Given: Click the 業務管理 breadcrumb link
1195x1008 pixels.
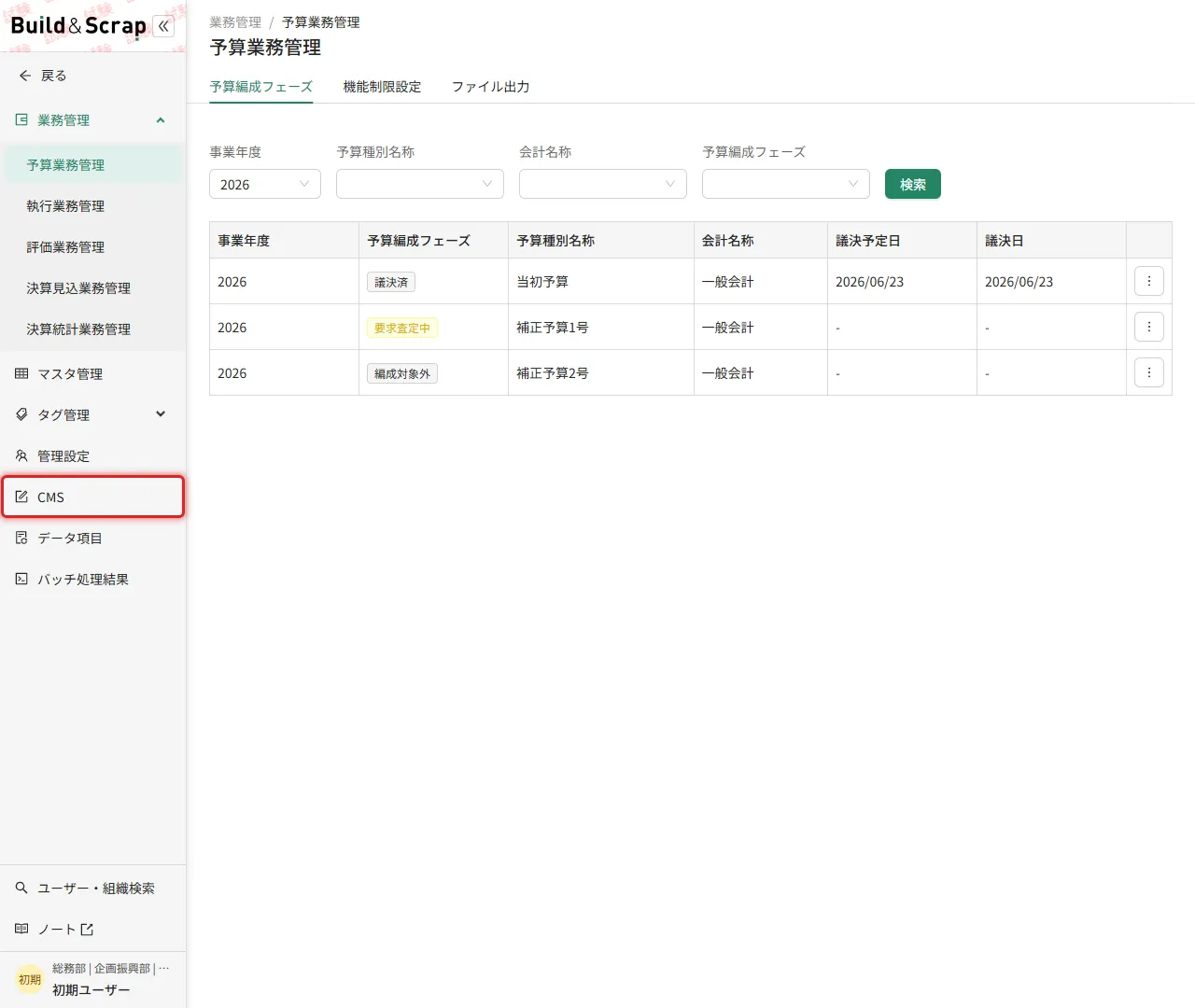Looking at the screenshot, I should [235, 22].
